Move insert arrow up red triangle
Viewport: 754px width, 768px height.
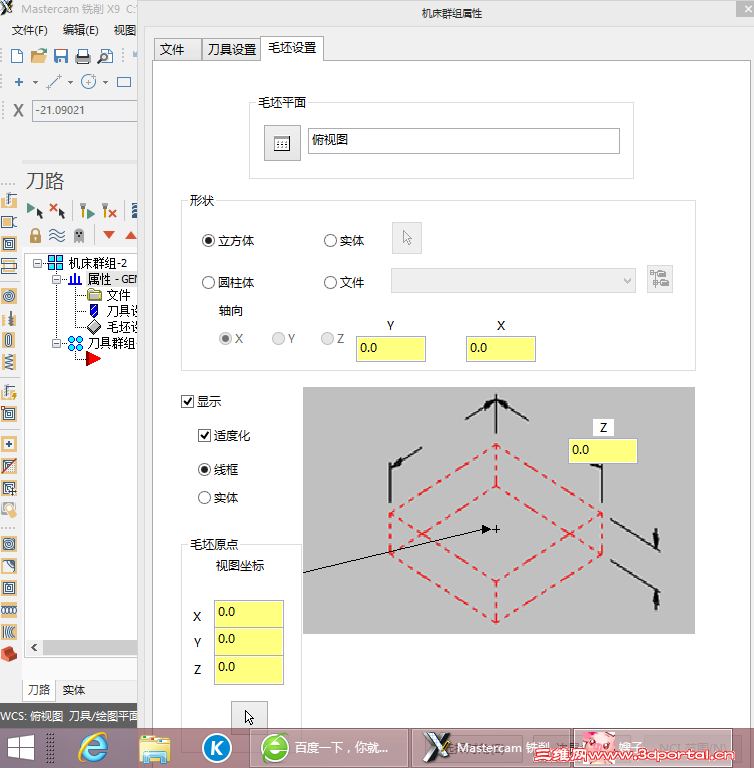point(130,235)
